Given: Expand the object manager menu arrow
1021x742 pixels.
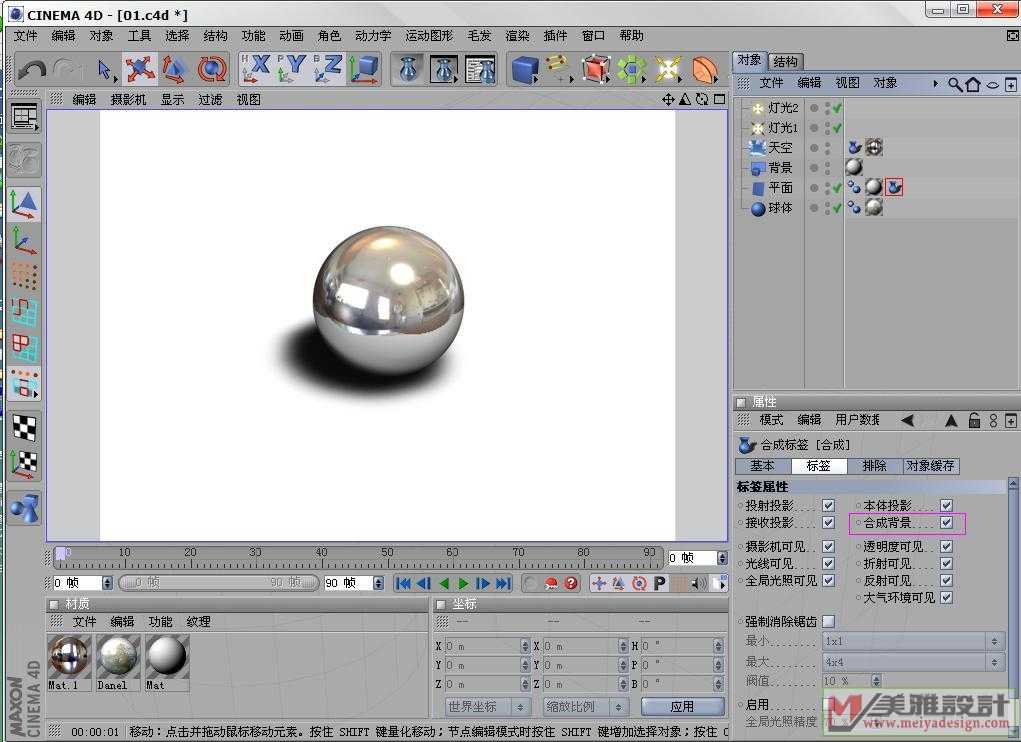Looking at the screenshot, I should click(x=936, y=84).
